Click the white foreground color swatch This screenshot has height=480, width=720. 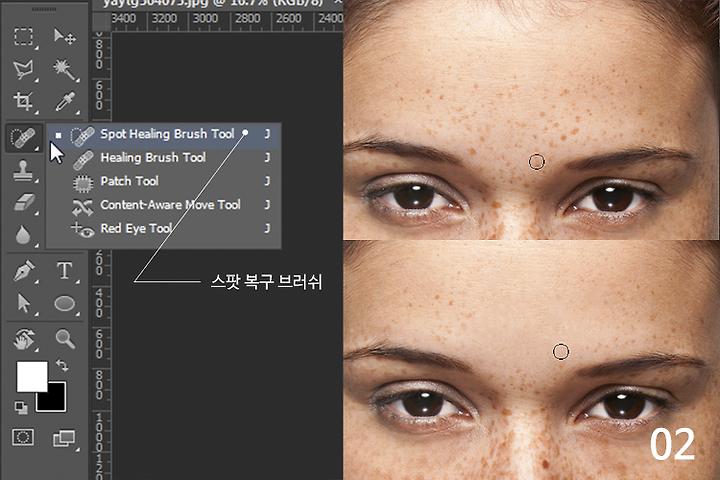tap(29, 375)
